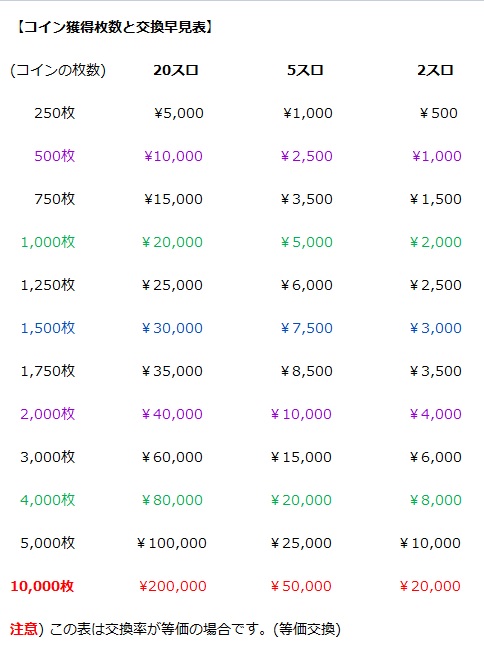Click the ¥3,500 value in 750枚 row
The height and width of the screenshot is (660, 484).
307,199
